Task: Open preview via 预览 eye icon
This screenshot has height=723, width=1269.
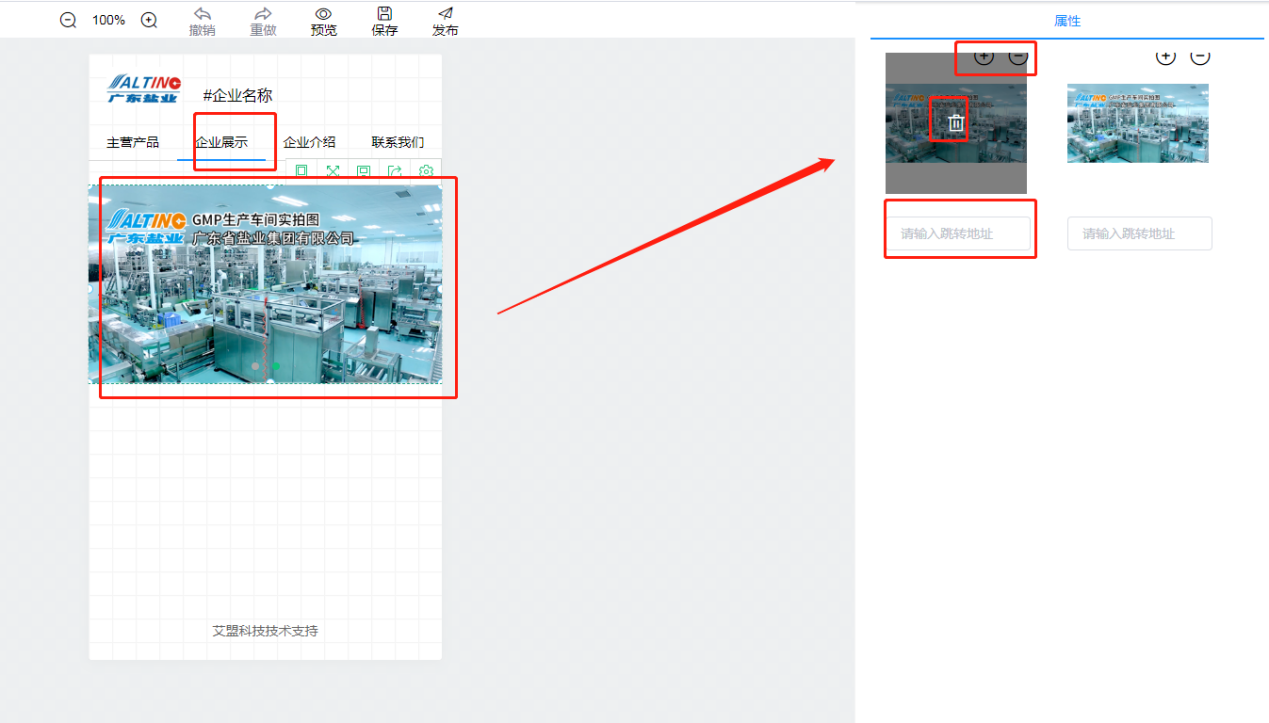Action: (x=324, y=21)
